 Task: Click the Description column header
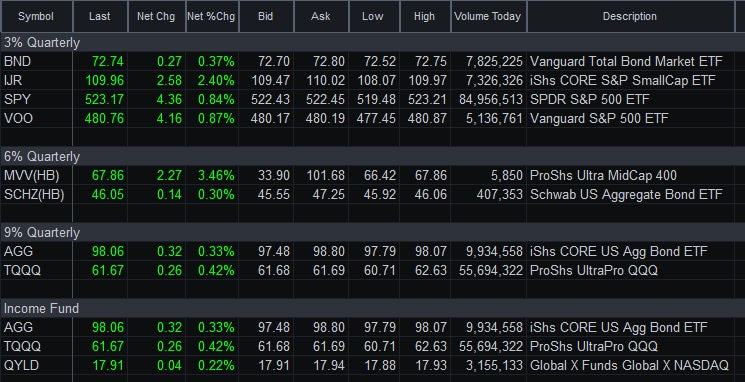630,16
